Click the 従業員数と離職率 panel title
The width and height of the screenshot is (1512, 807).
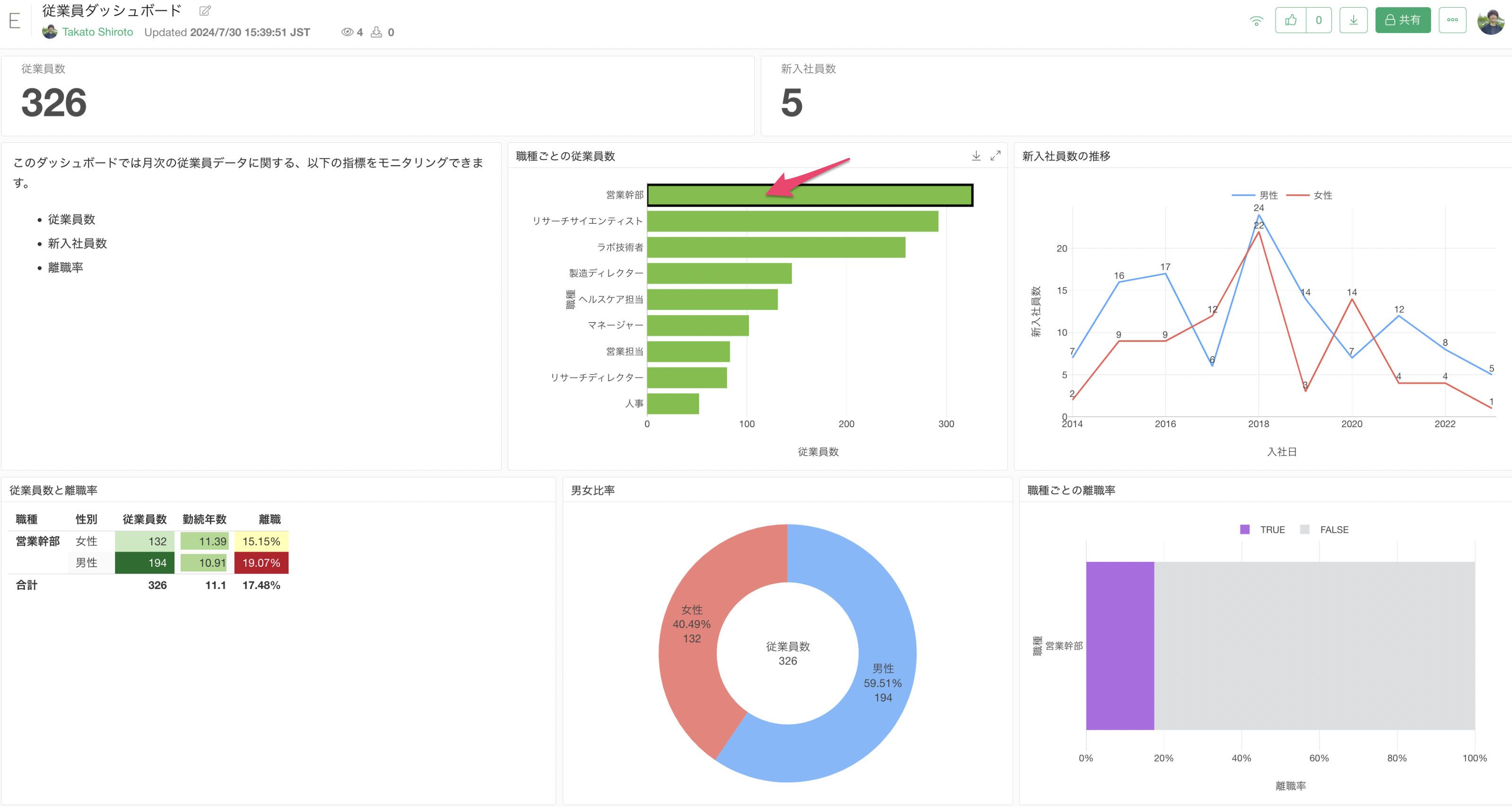pyautogui.click(x=53, y=491)
